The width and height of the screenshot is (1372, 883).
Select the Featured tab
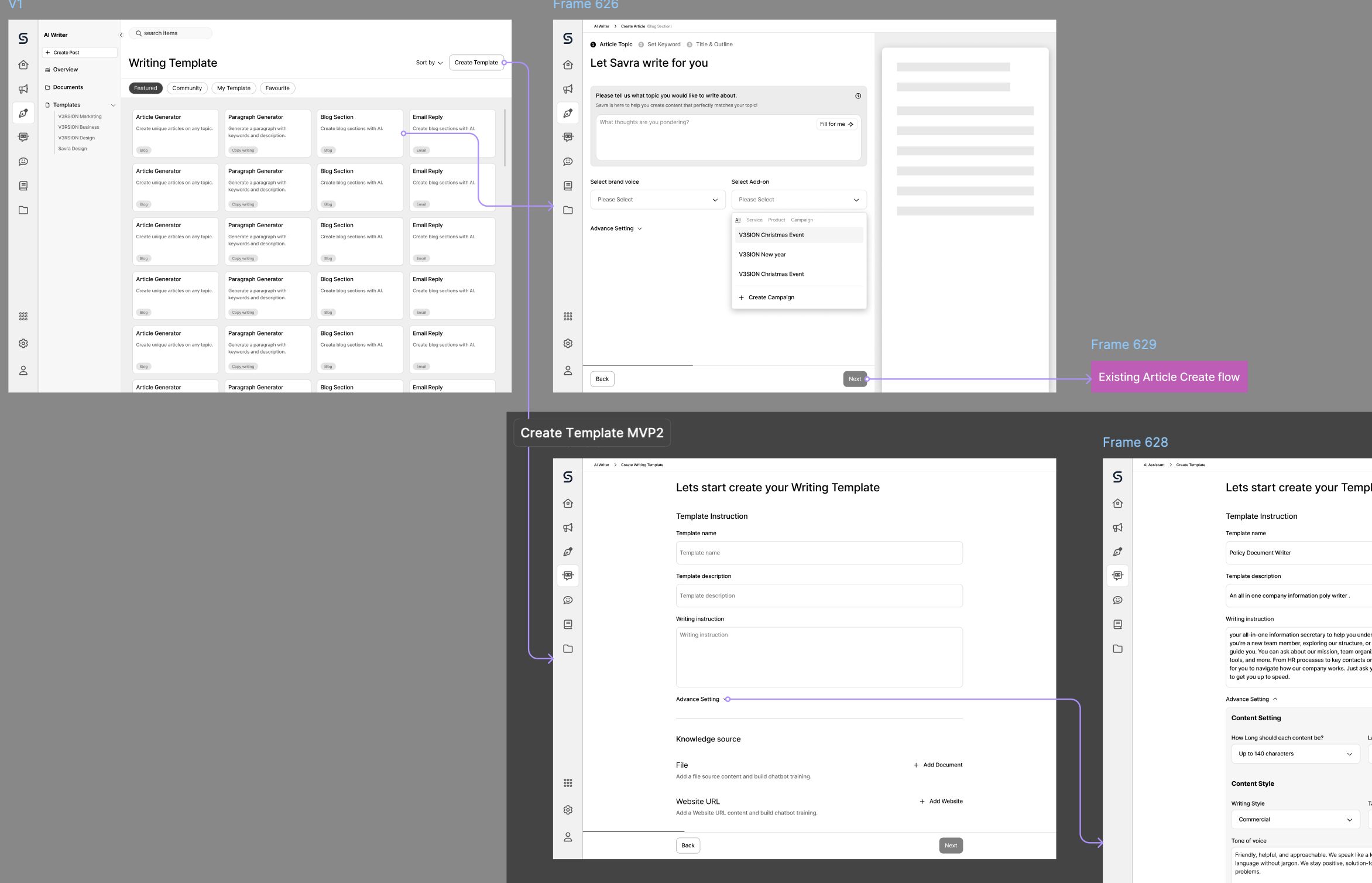[x=146, y=88]
